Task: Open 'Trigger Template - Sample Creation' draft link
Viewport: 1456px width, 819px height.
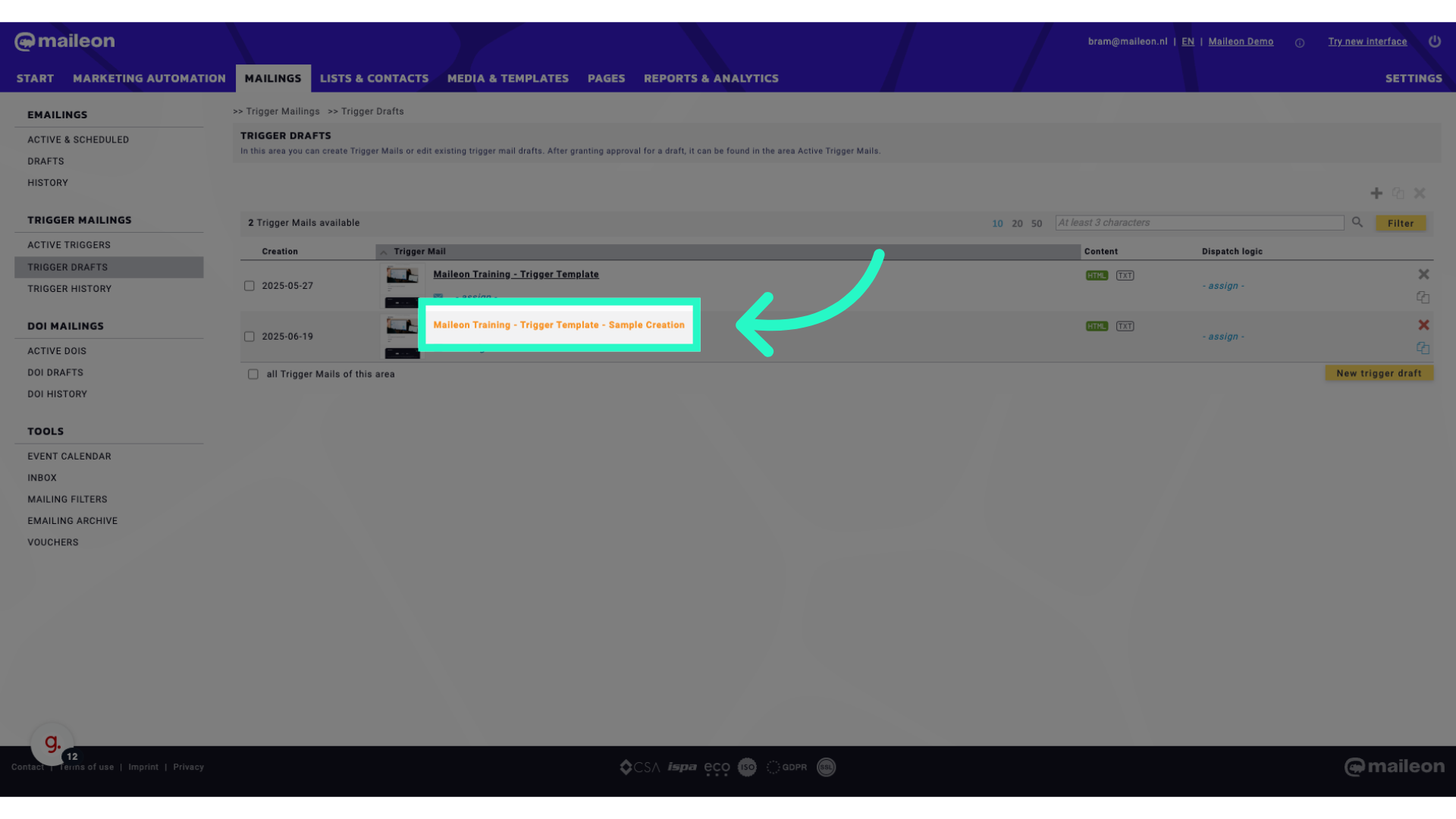Action: pos(559,325)
